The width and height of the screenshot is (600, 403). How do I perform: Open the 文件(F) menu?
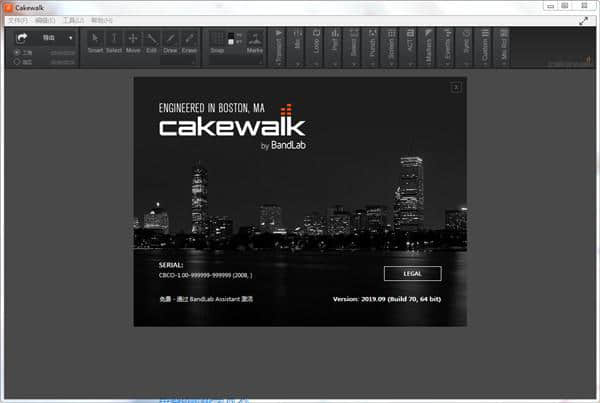coord(17,20)
